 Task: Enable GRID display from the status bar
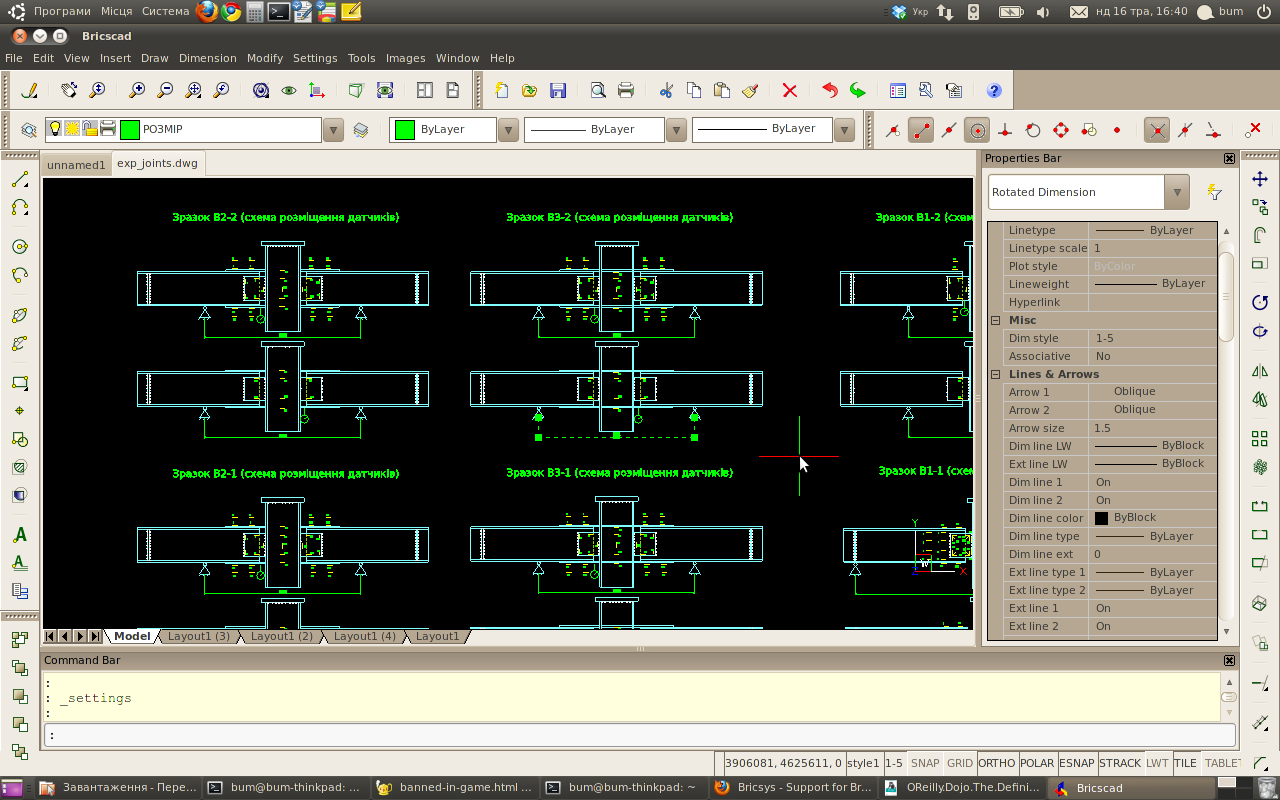[x=959, y=763]
